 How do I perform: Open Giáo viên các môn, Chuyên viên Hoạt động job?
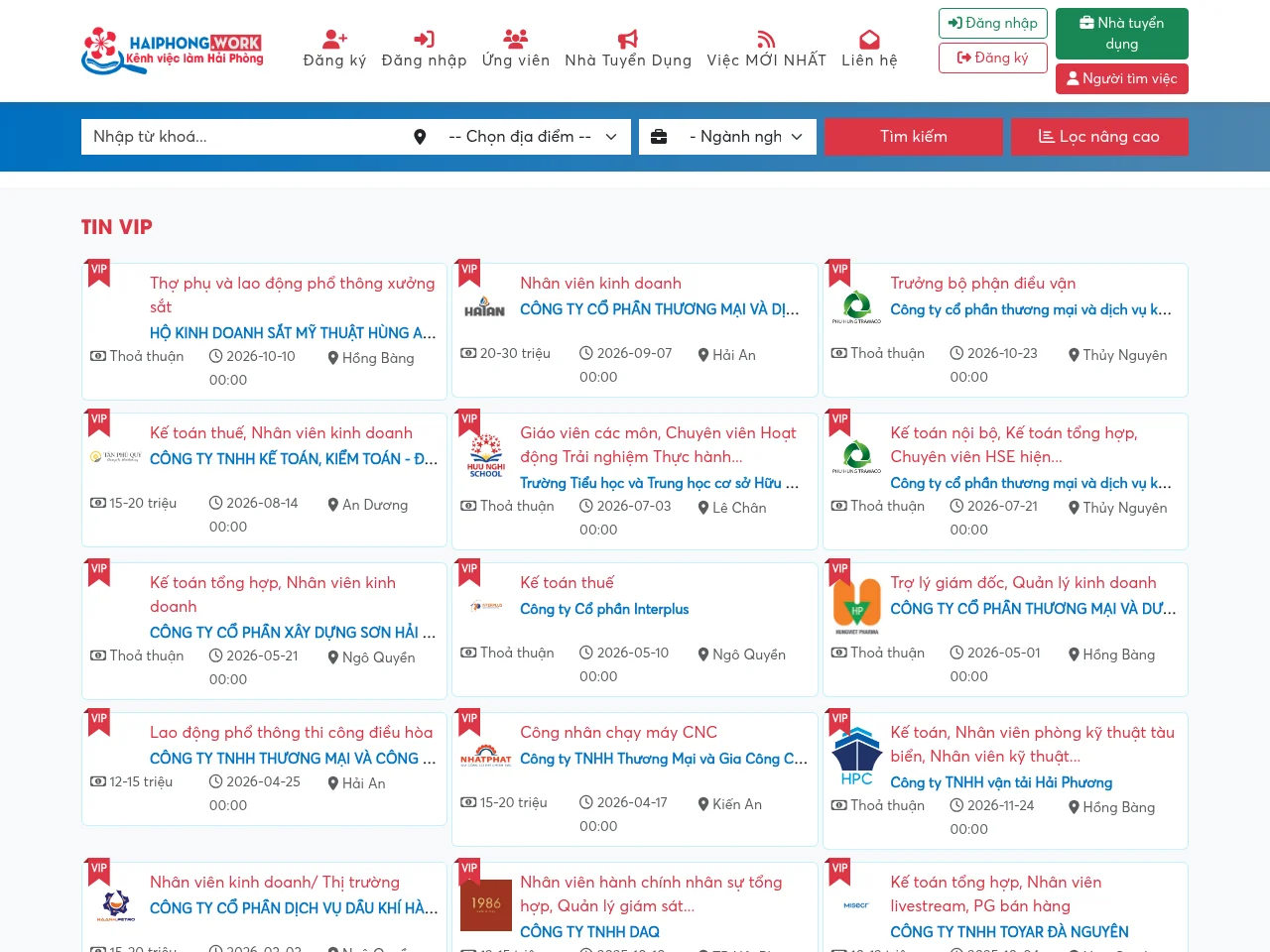[658, 444]
